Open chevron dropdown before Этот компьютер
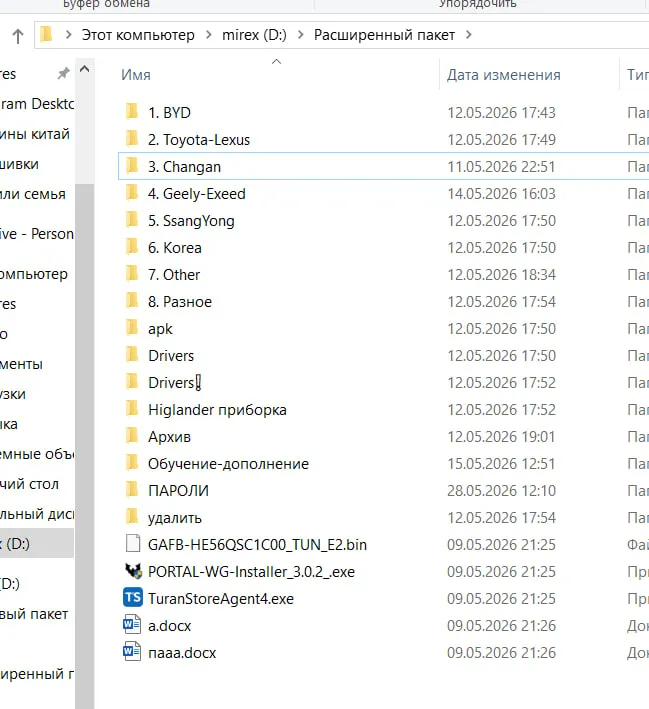This screenshot has height=709, width=649. click(68, 35)
